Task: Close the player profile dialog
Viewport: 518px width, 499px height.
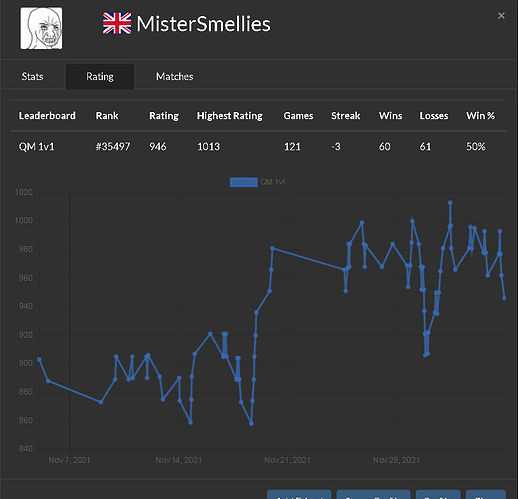Action: 501,16
